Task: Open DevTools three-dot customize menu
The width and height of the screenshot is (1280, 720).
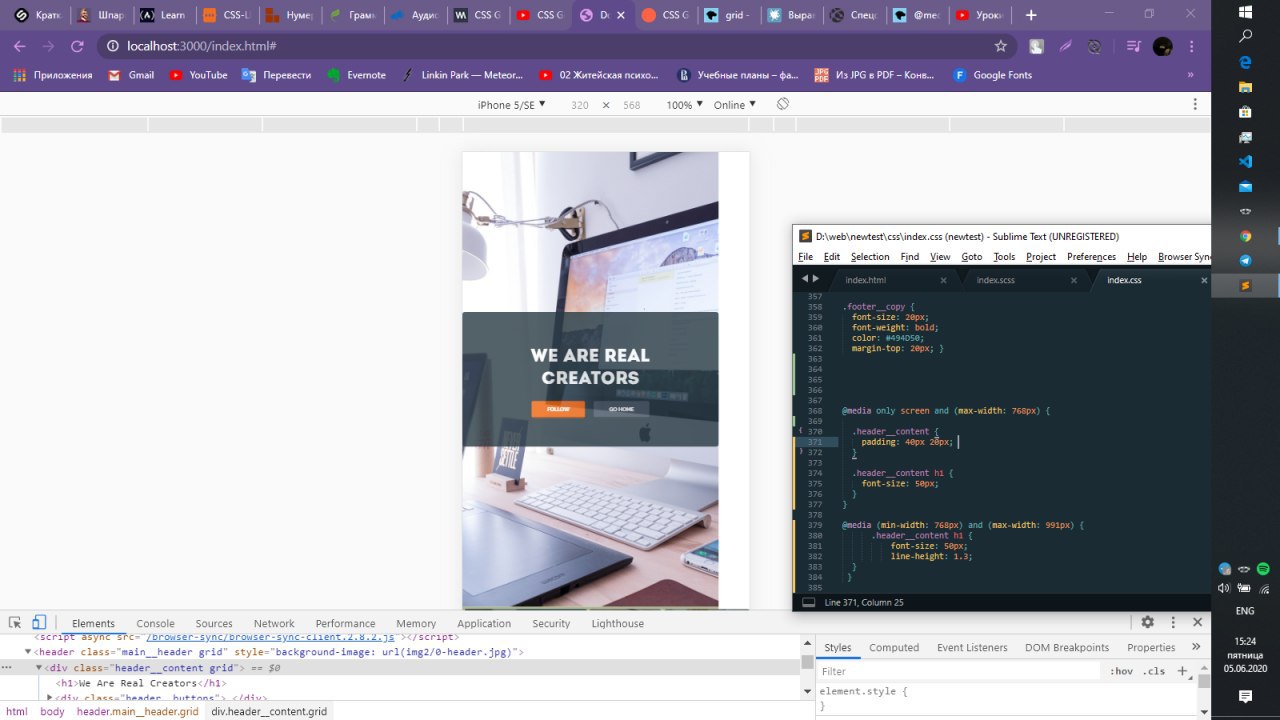Action: coord(1173,622)
